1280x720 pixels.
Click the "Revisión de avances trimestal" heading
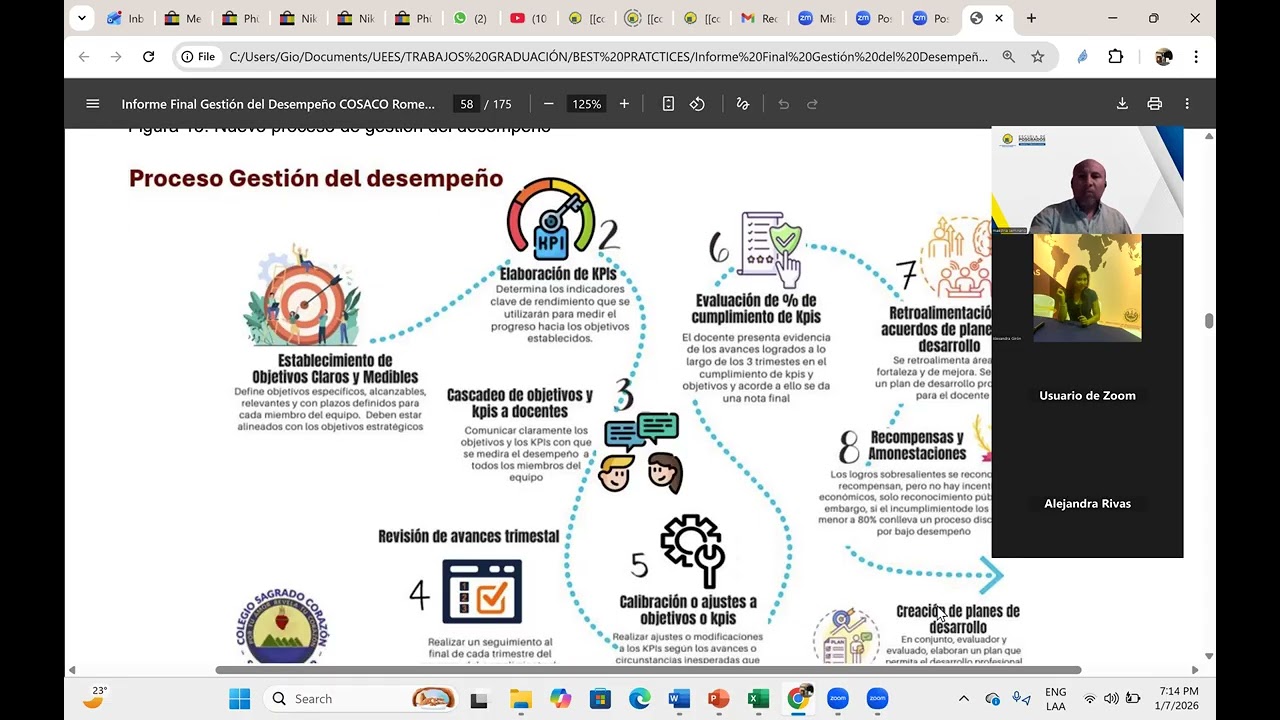point(468,537)
